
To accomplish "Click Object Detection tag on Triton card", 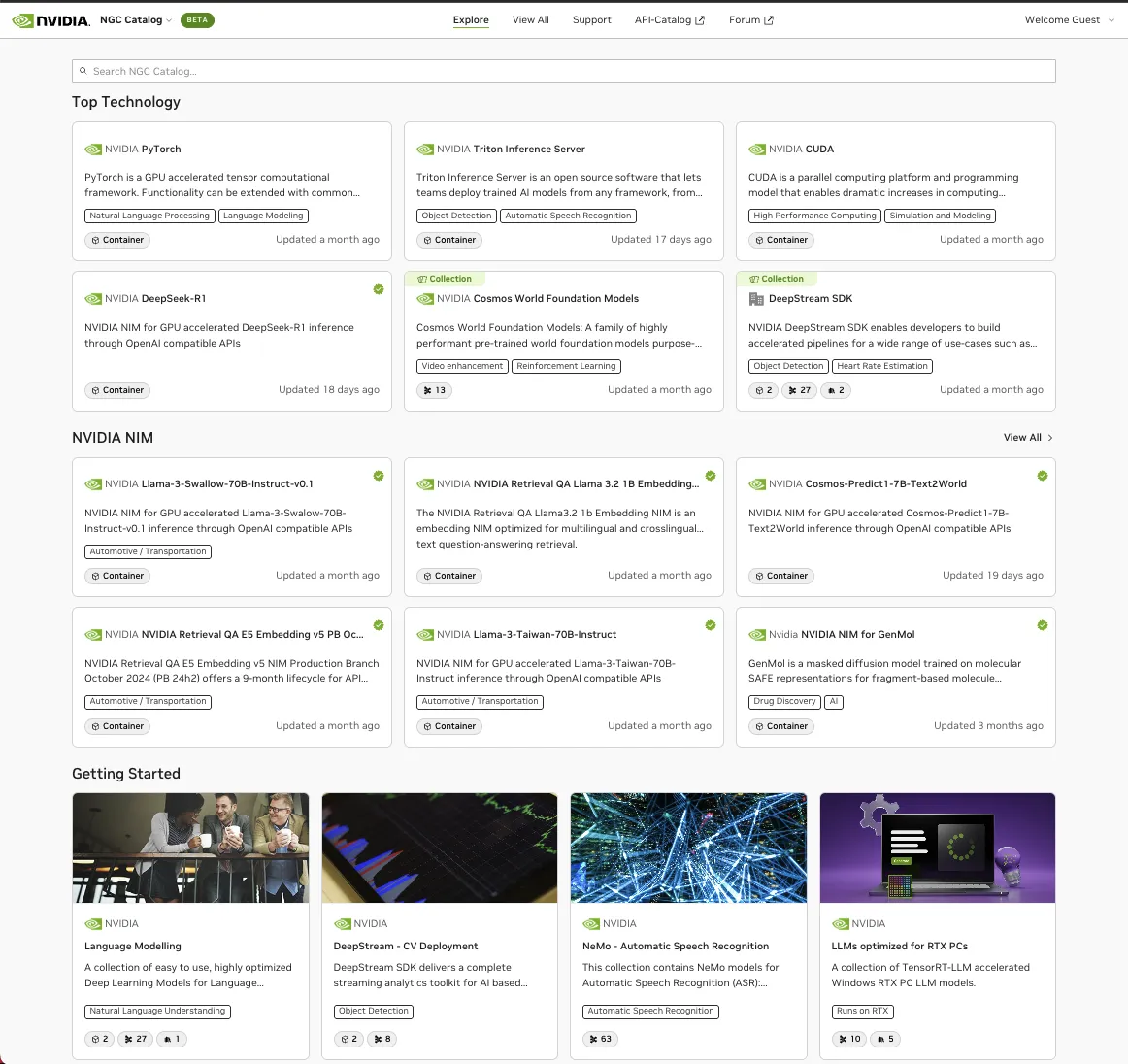I will 456,216.
